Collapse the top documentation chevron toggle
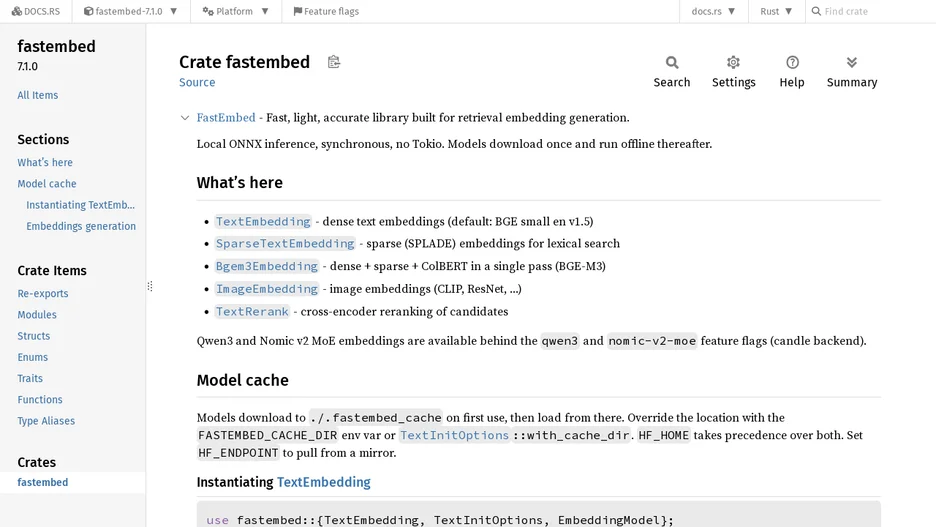The height and width of the screenshot is (527, 936). pos(185,118)
